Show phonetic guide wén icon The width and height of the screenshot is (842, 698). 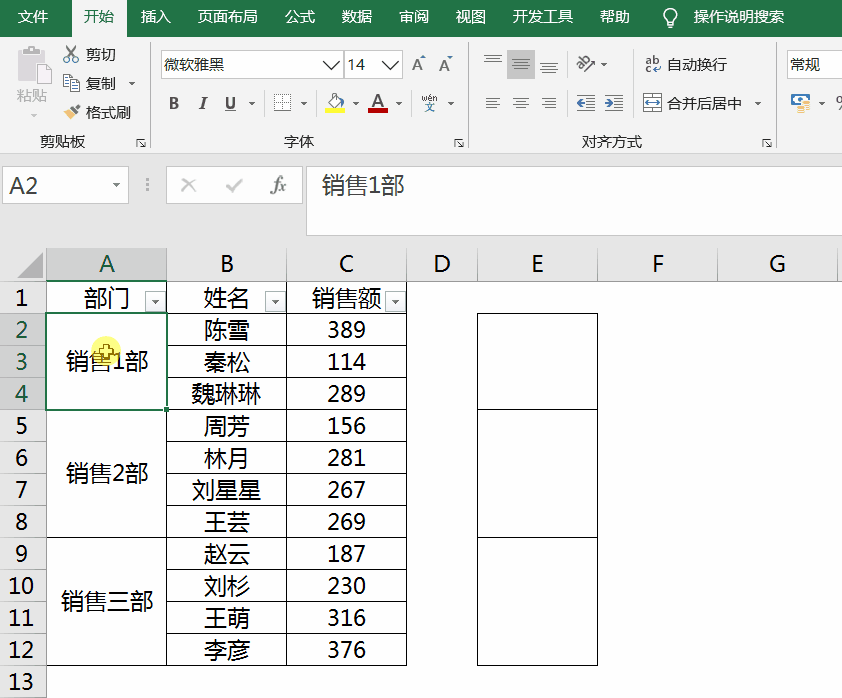click(430, 103)
